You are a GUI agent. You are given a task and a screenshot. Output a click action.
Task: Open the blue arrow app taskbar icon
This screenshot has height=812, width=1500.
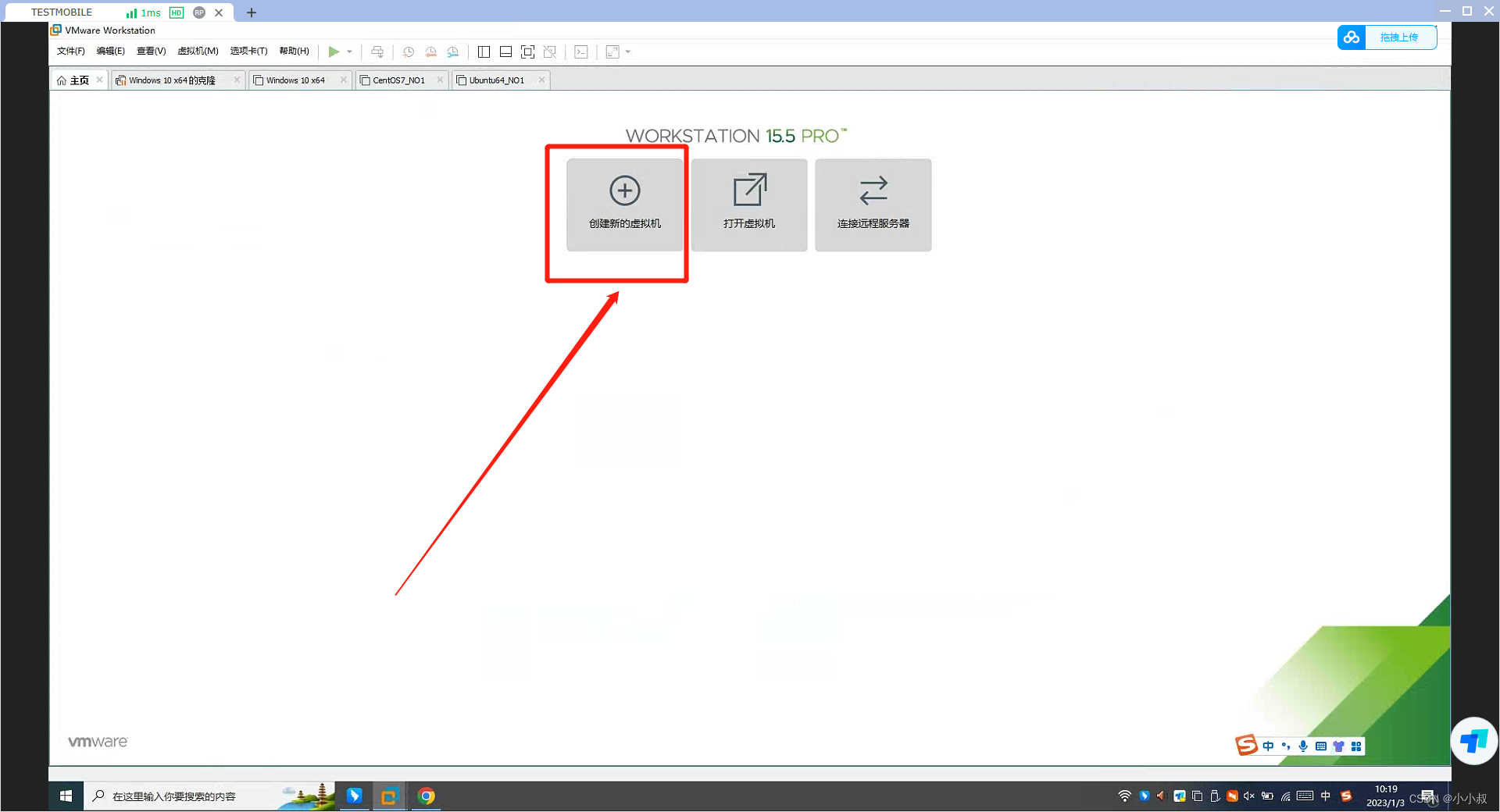[x=354, y=796]
